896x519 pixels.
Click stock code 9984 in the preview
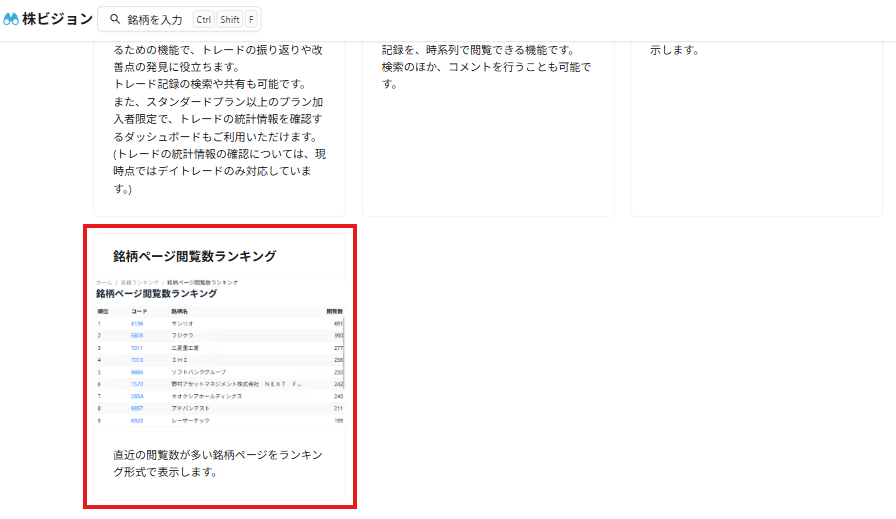tap(137, 372)
